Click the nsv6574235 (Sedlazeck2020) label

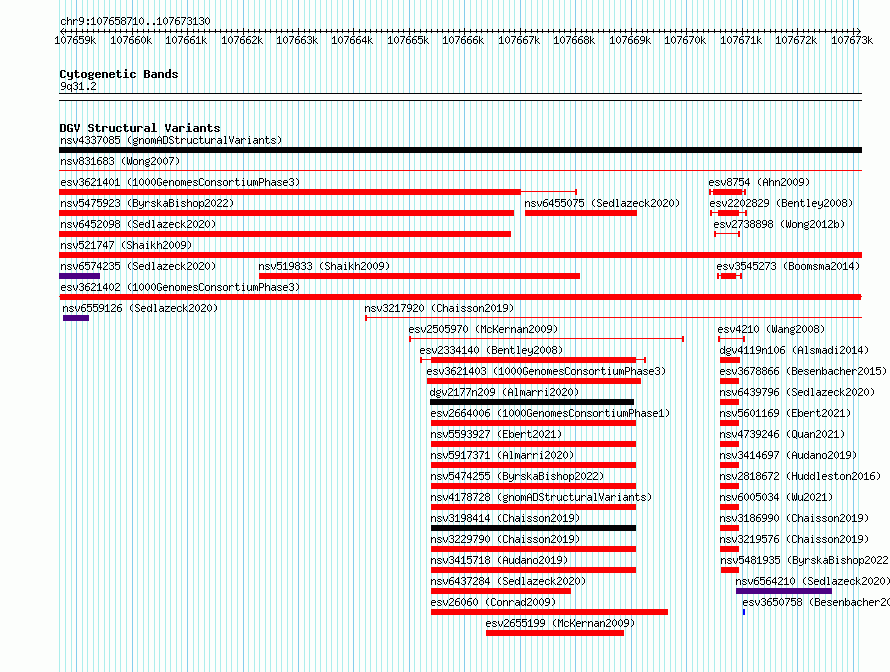click(x=138, y=266)
